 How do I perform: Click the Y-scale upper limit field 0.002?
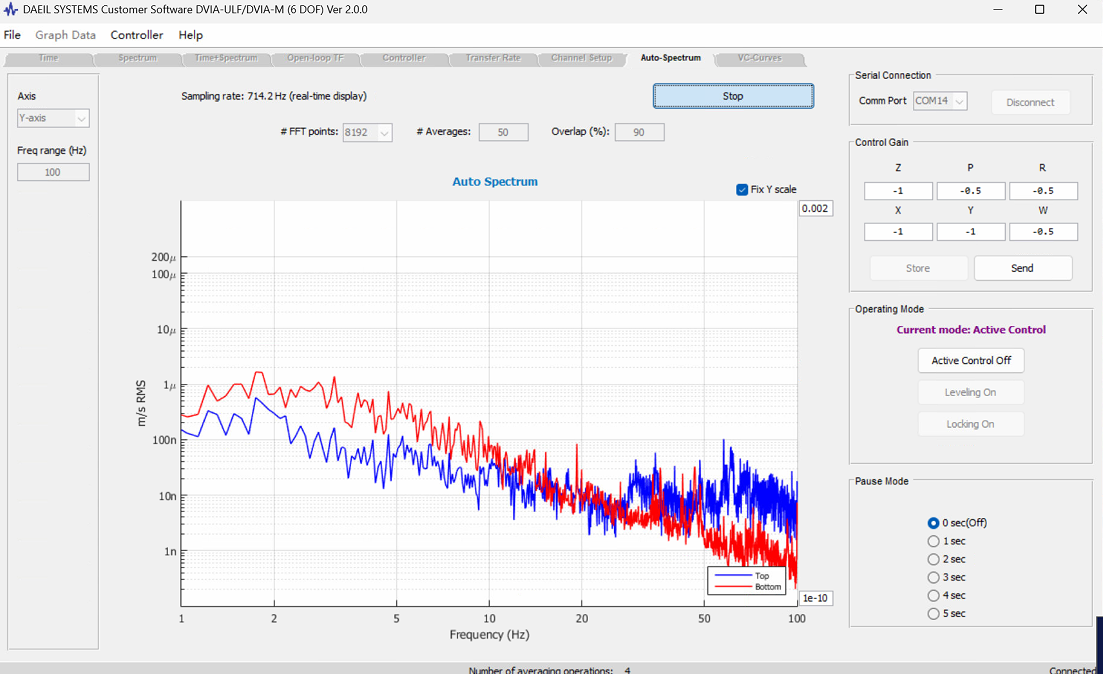click(x=816, y=208)
